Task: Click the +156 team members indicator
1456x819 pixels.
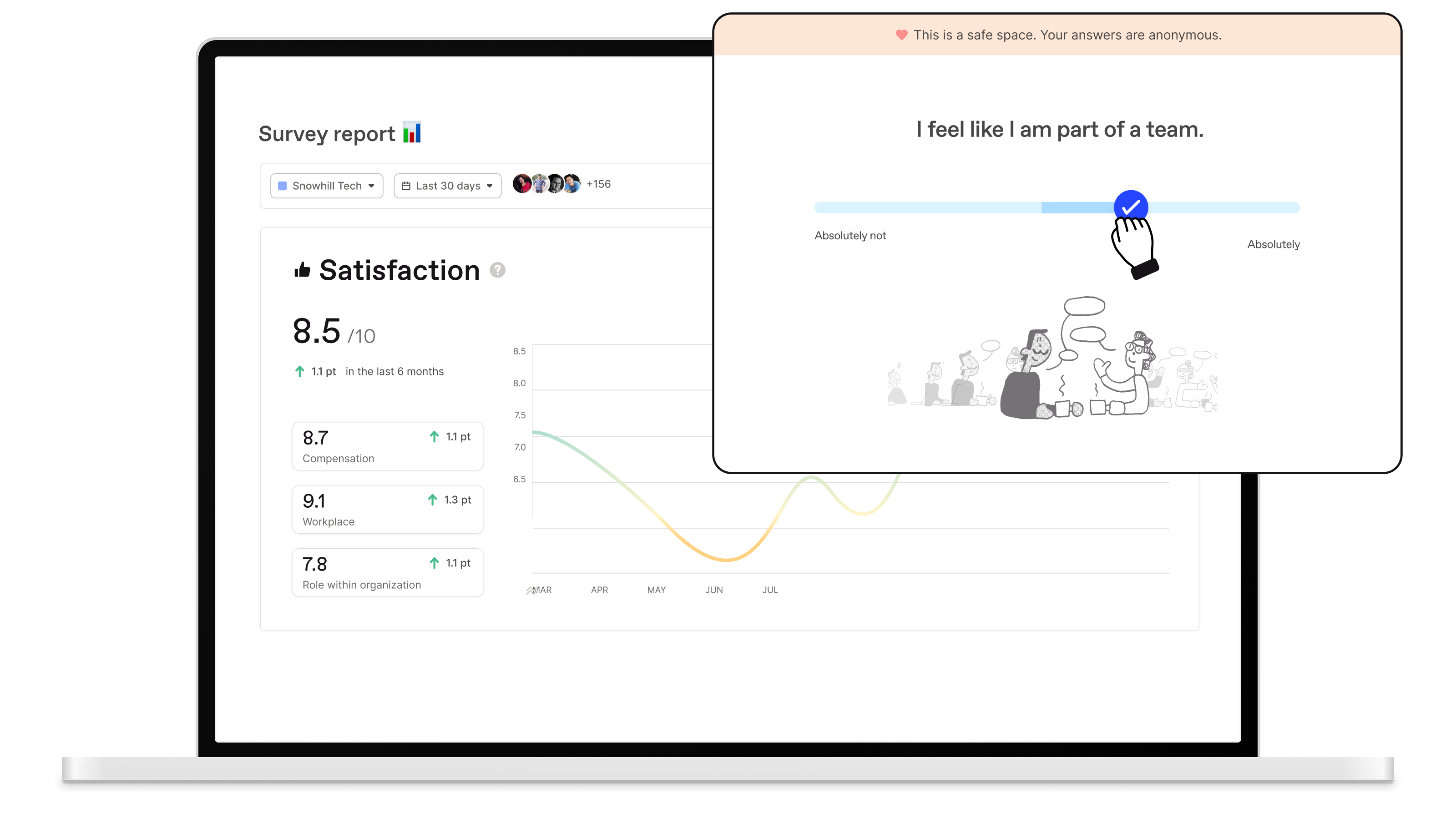Action: pos(598,184)
